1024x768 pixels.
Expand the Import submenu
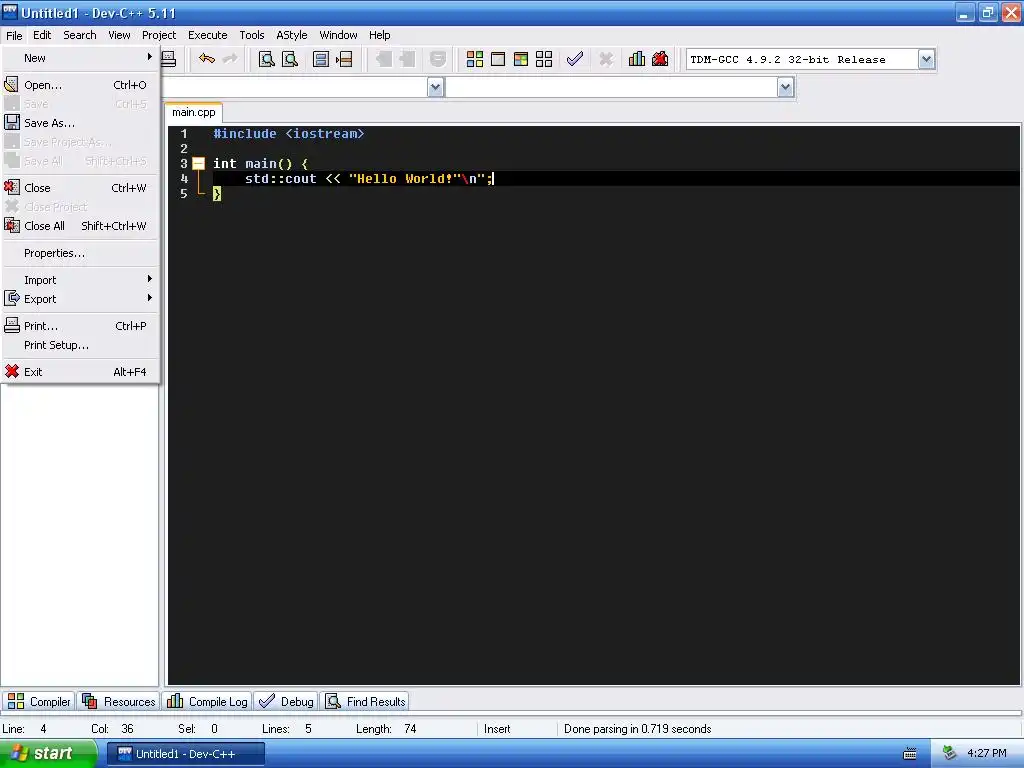tap(80, 280)
